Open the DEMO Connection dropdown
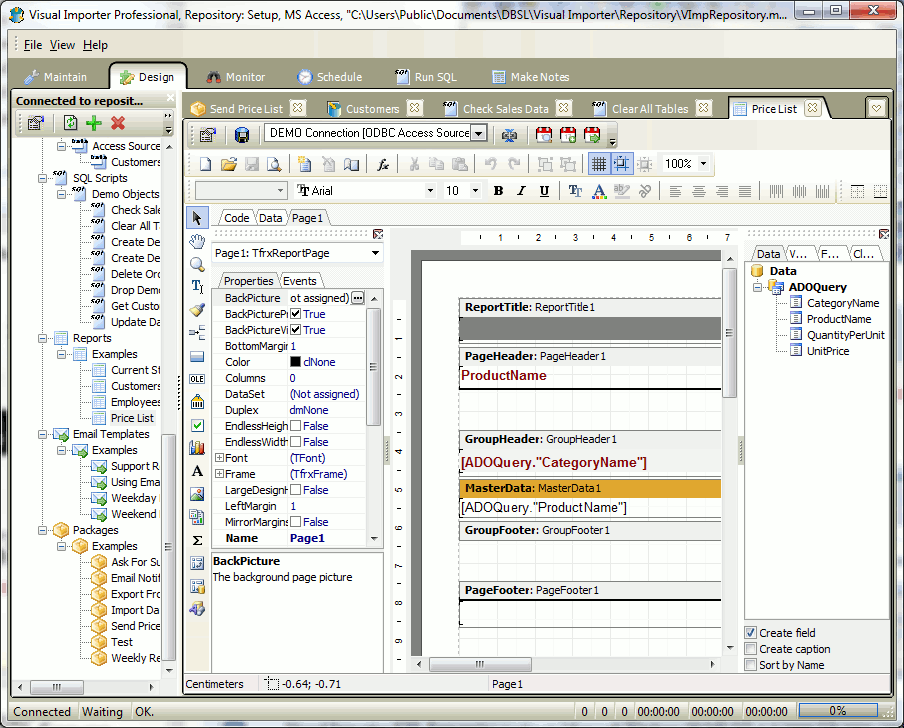 479,133
